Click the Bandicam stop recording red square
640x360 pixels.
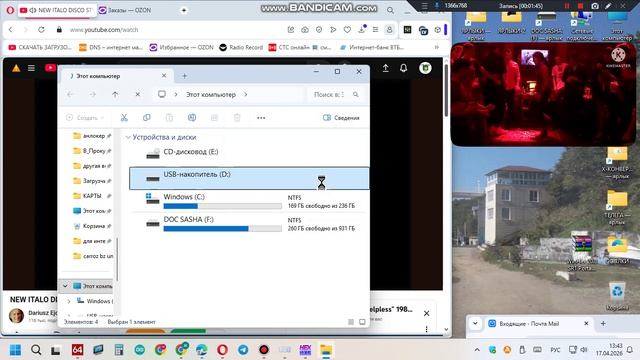[x=580, y=6]
